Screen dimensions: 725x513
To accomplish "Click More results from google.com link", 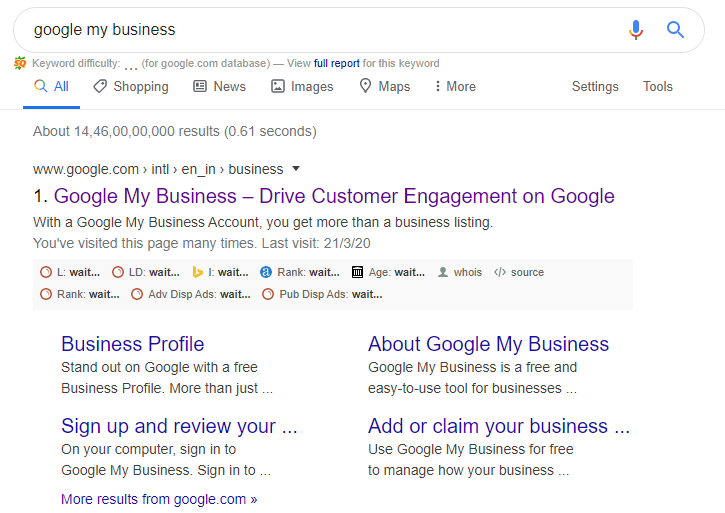I will pos(159,498).
